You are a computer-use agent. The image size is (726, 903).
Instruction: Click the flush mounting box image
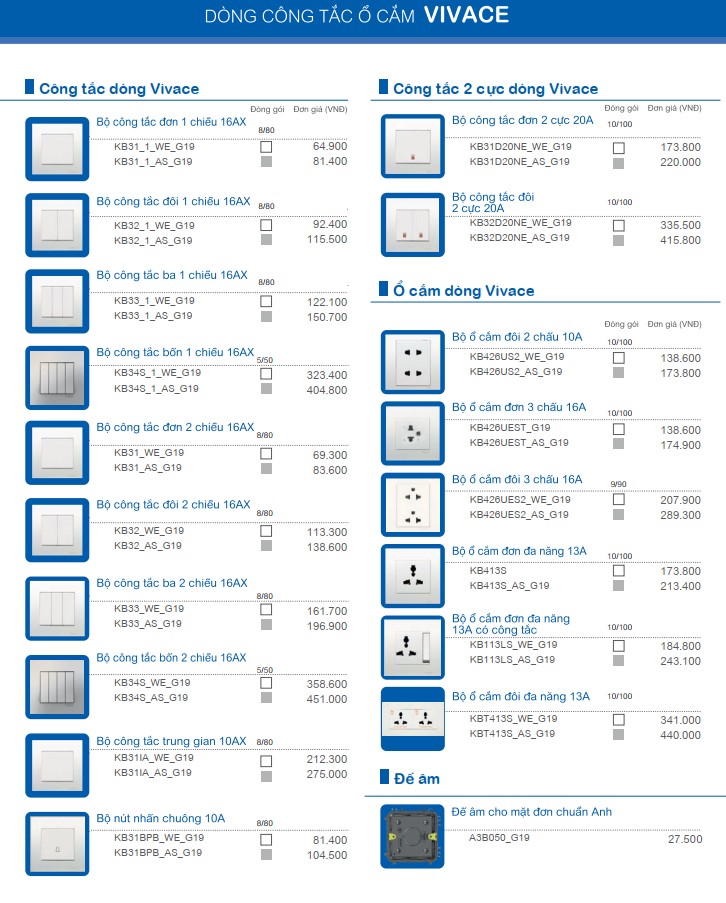click(x=412, y=836)
